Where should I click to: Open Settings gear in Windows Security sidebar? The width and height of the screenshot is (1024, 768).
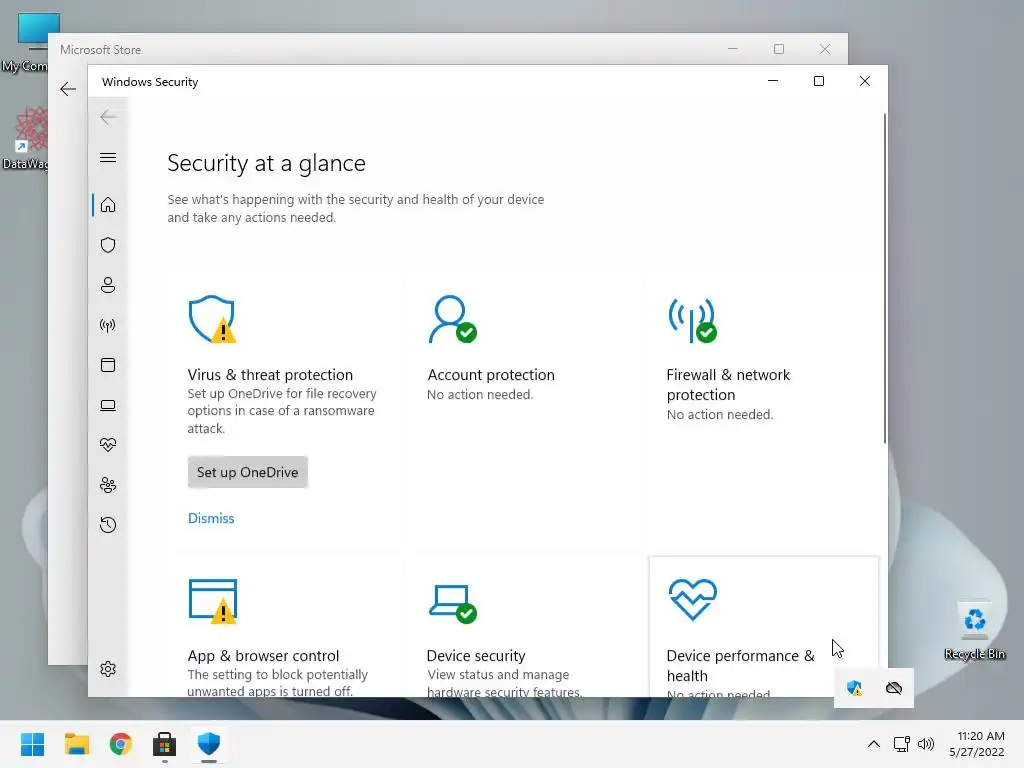pos(108,669)
